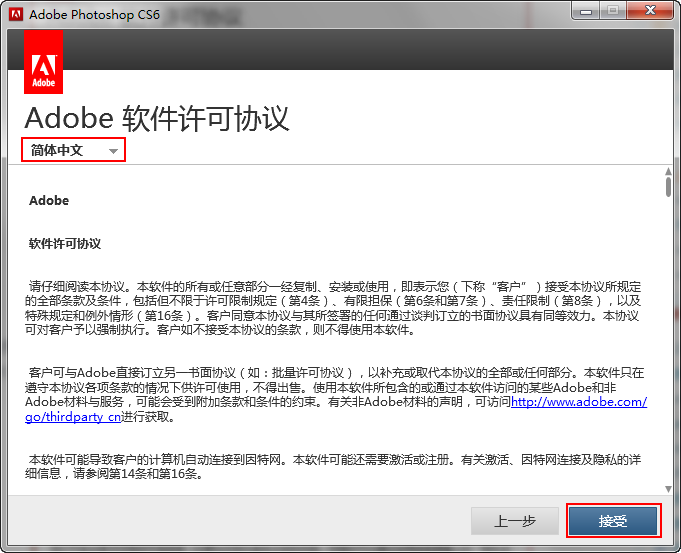The width and height of the screenshot is (681, 553).
Task: Open the www.adobe.com thirdparty_cn link
Action: click(578, 402)
